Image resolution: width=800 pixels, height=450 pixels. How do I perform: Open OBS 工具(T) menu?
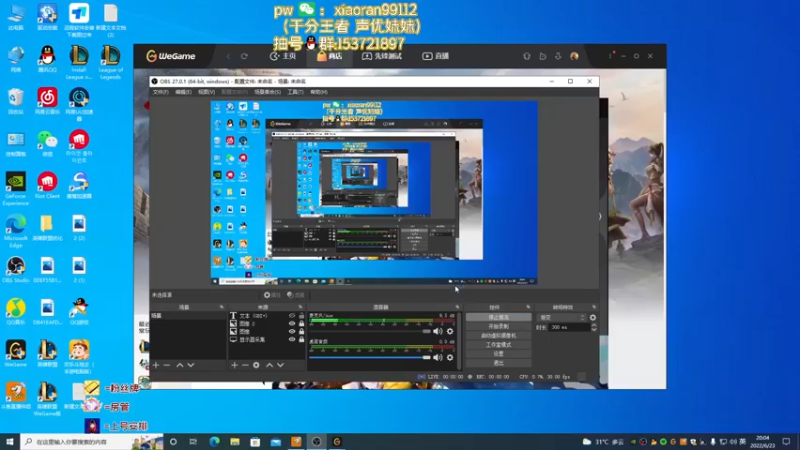(295, 92)
